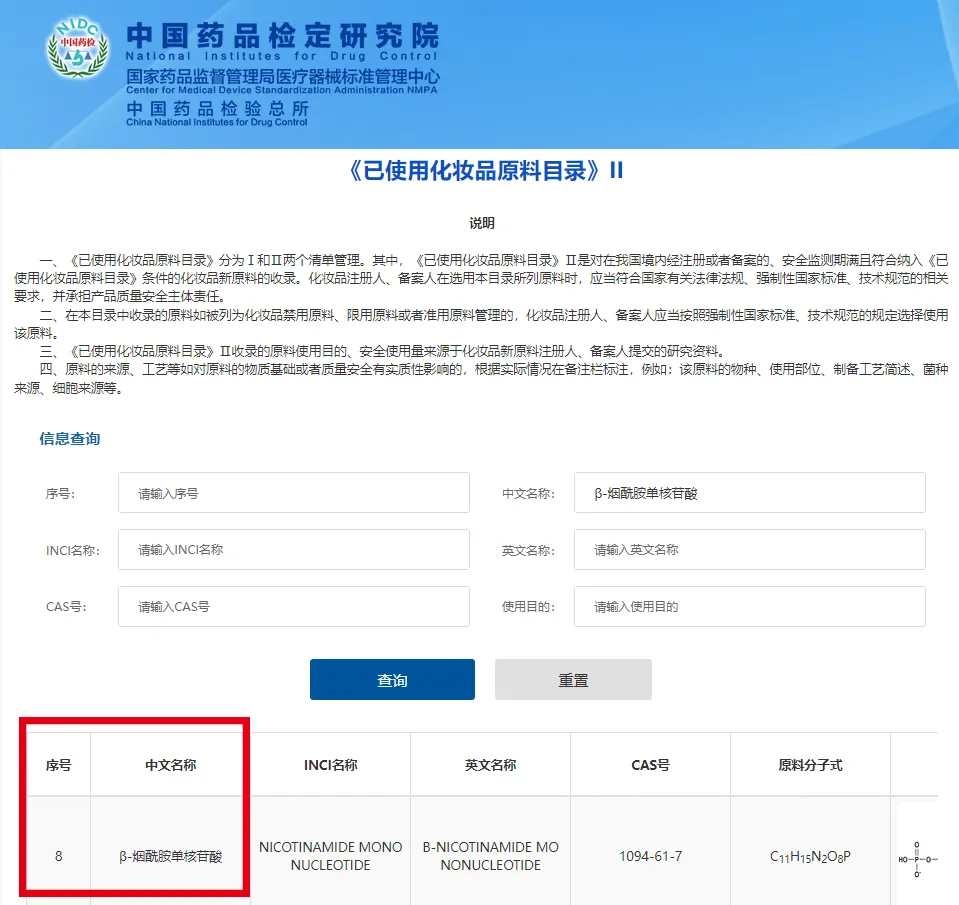Click result cell β-烟酰胺单核苷酸
959x905 pixels.
coord(171,856)
